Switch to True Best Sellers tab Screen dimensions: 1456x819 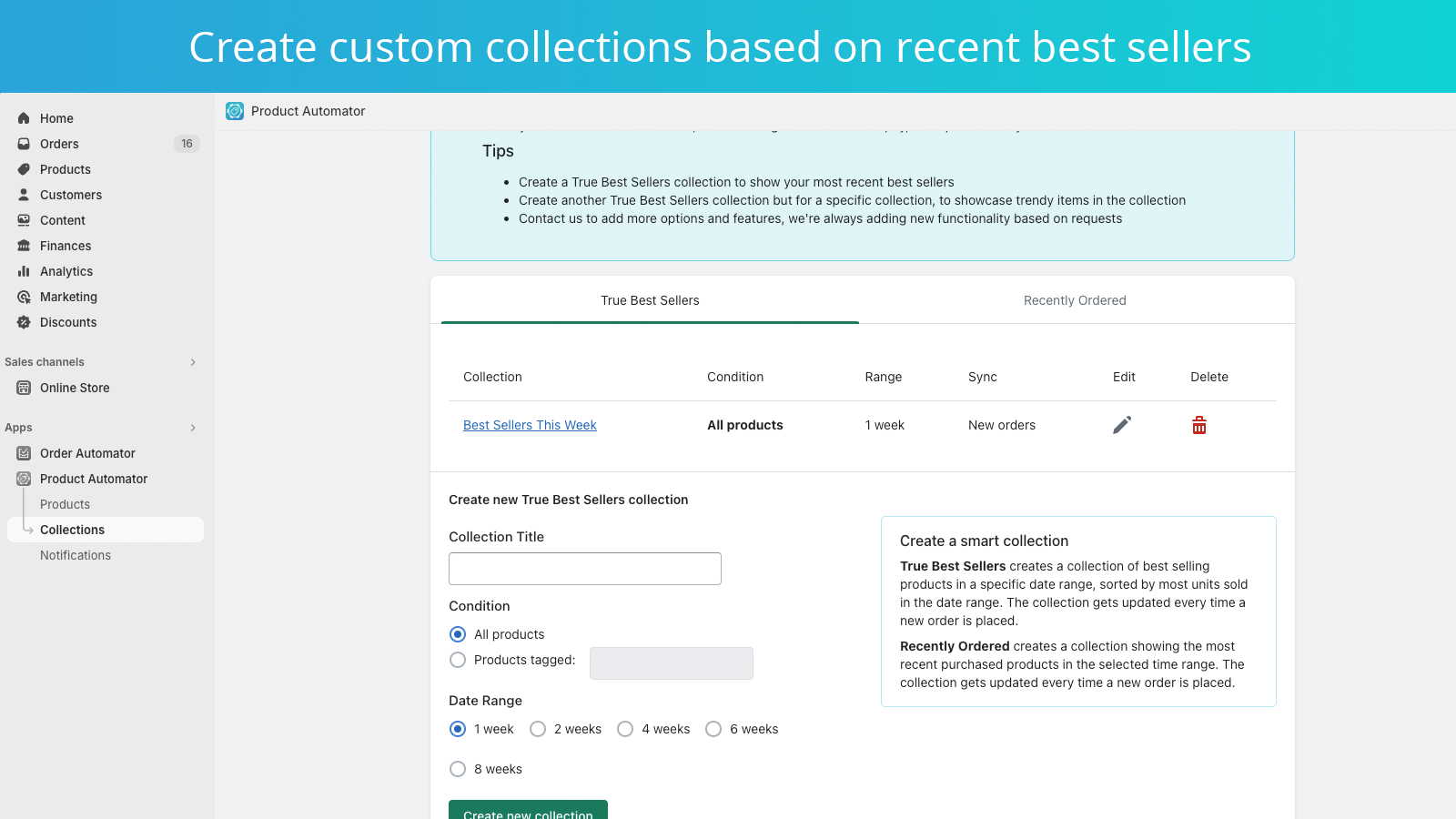[x=650, y=300]
